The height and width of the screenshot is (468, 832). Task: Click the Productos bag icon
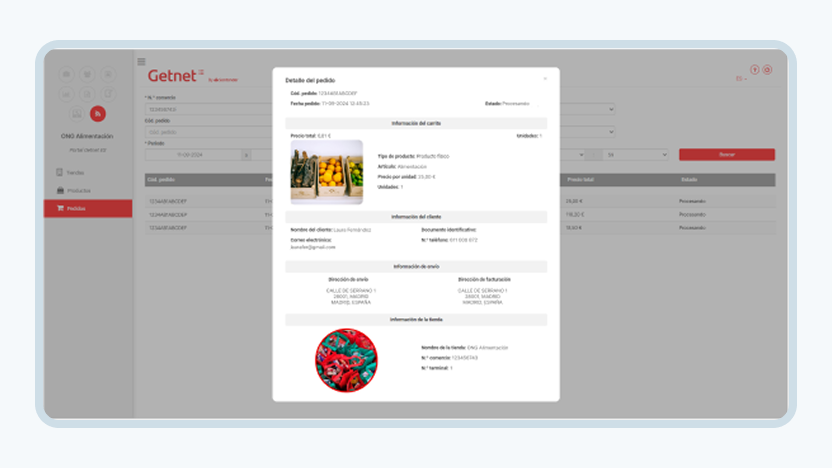click(60, 190)
